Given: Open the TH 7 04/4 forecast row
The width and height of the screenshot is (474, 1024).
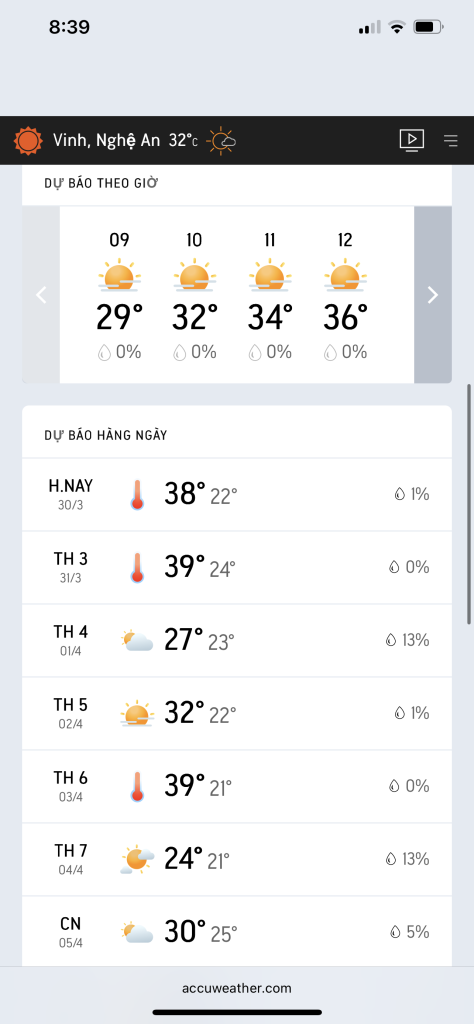Looking at the screenshot, I should tap(237, 859).
